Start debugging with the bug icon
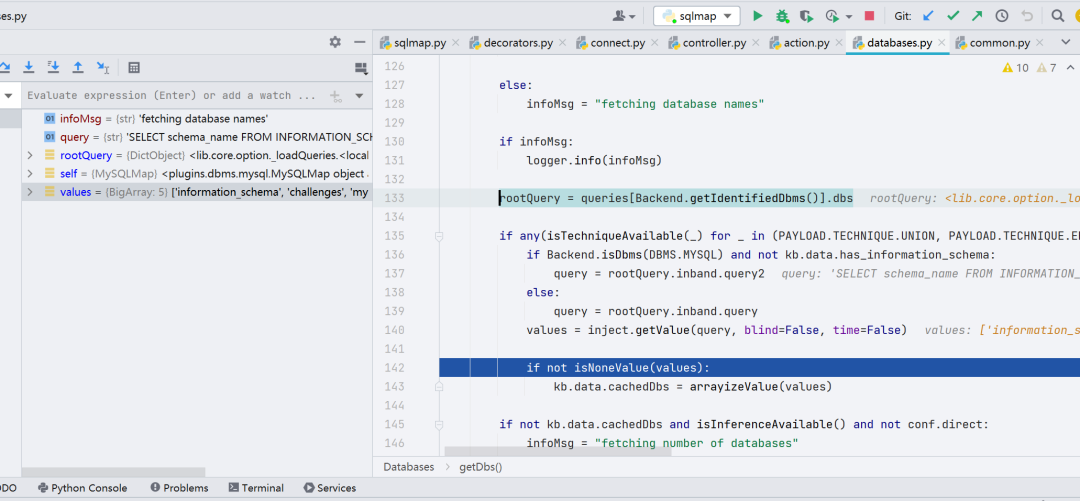 782,16
